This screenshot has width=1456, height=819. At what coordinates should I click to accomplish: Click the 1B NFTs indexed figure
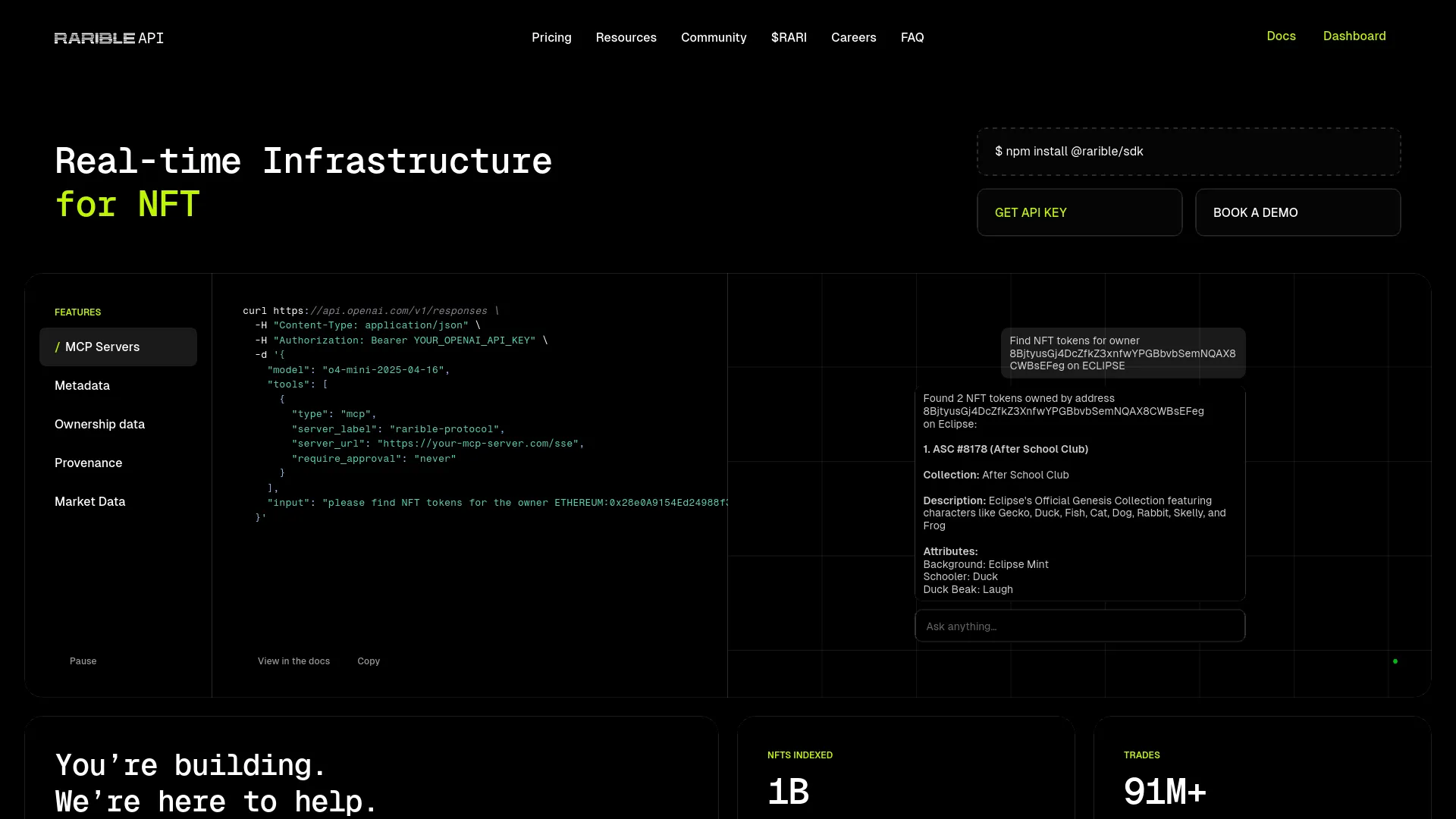pos(789,792)
